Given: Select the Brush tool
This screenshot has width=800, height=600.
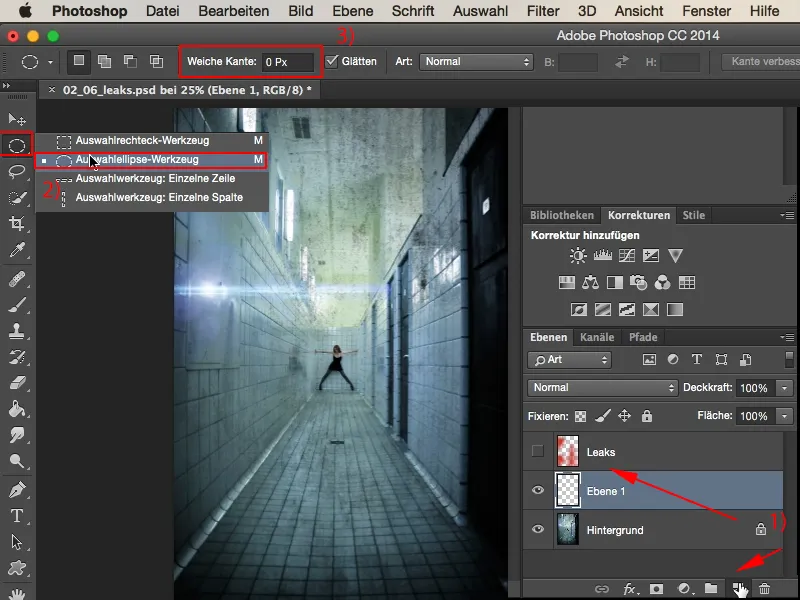Looking at the screenshot, I should click(17, 305).
